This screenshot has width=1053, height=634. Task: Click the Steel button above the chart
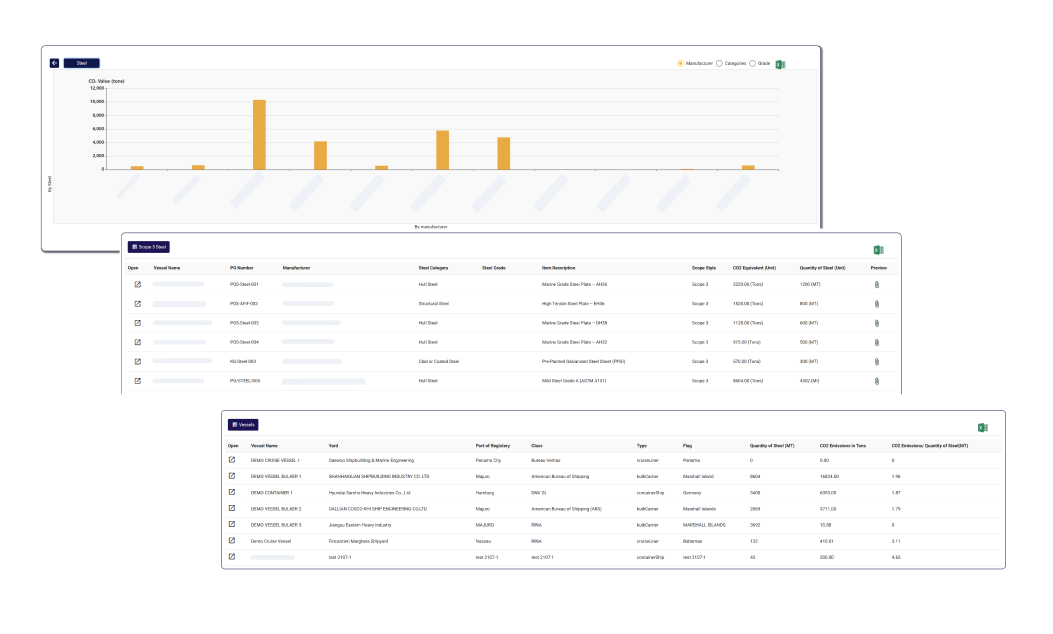tap(81, 63)
